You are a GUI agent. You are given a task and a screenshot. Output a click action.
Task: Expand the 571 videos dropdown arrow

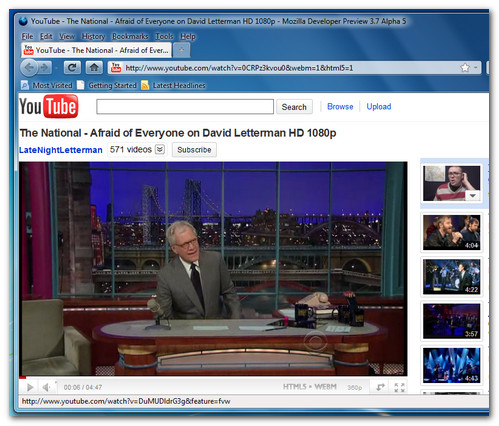click(x=160, y=149)
